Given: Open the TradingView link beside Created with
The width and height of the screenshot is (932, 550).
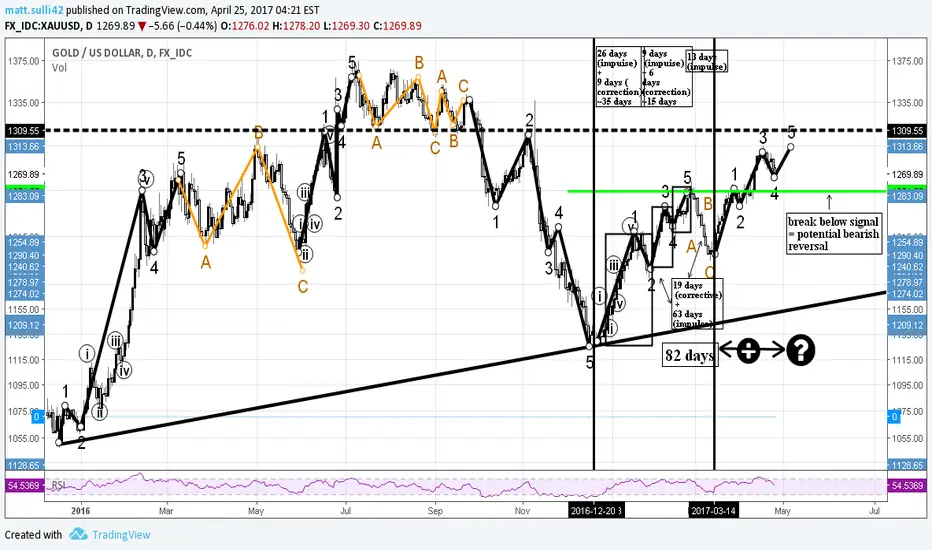Looking at the screenshot, I should point(121,535).
